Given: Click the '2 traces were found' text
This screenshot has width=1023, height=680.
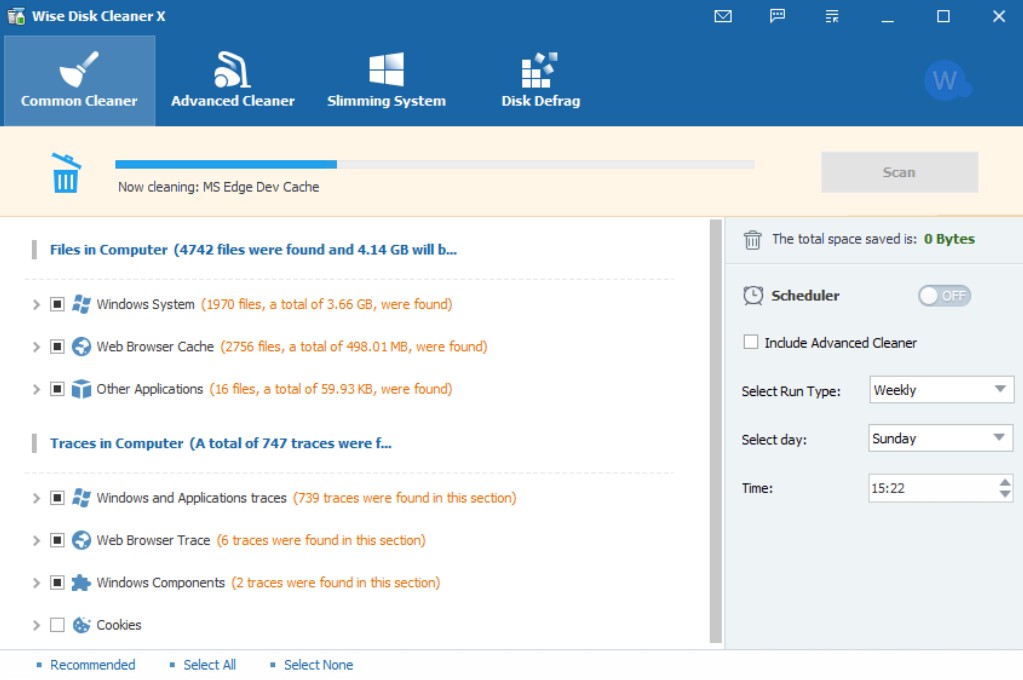Looking at the screenshot, I should pyautogui.click(x=336, y=583).
